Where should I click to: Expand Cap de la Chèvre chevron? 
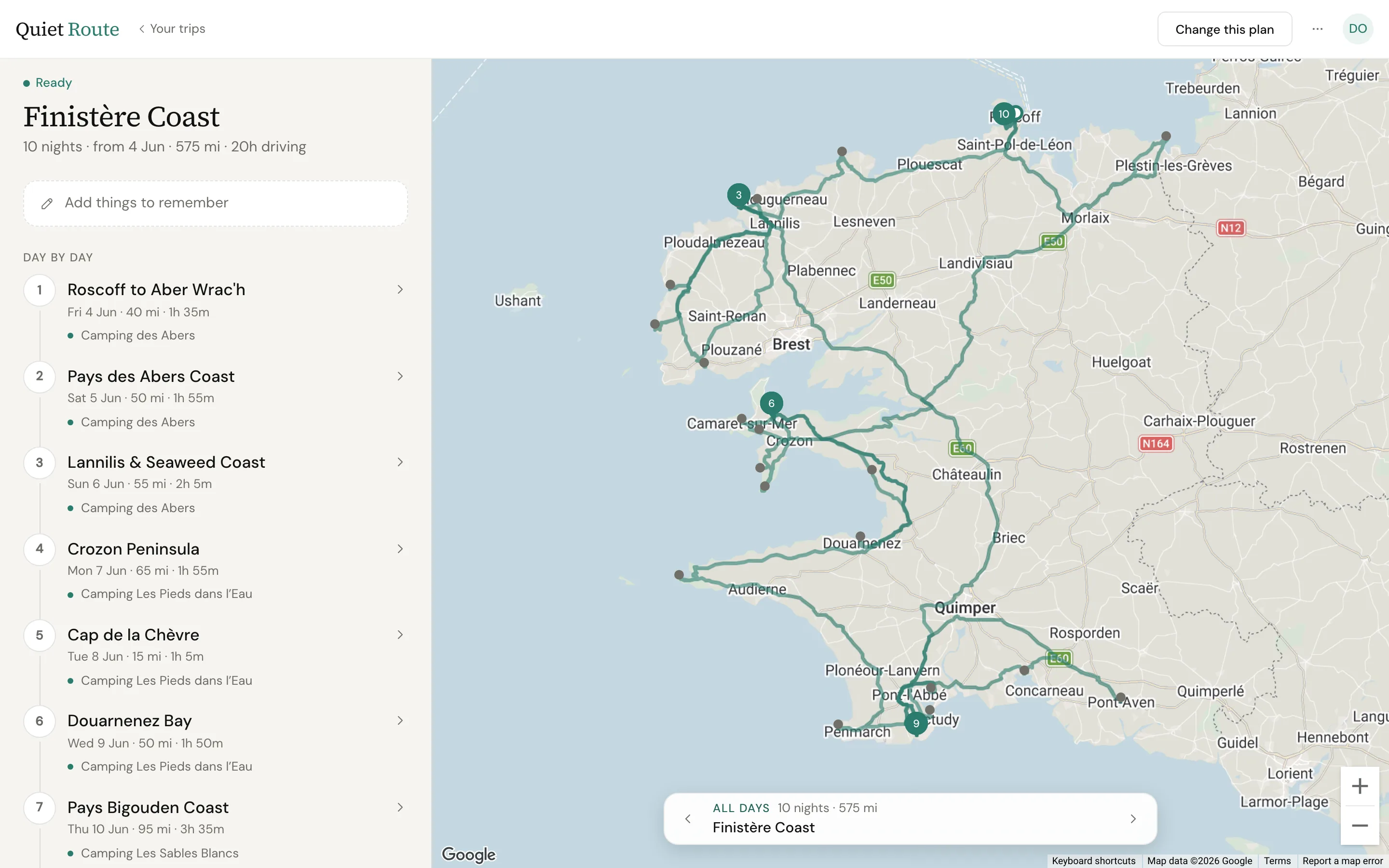click(x=400, y=634)
